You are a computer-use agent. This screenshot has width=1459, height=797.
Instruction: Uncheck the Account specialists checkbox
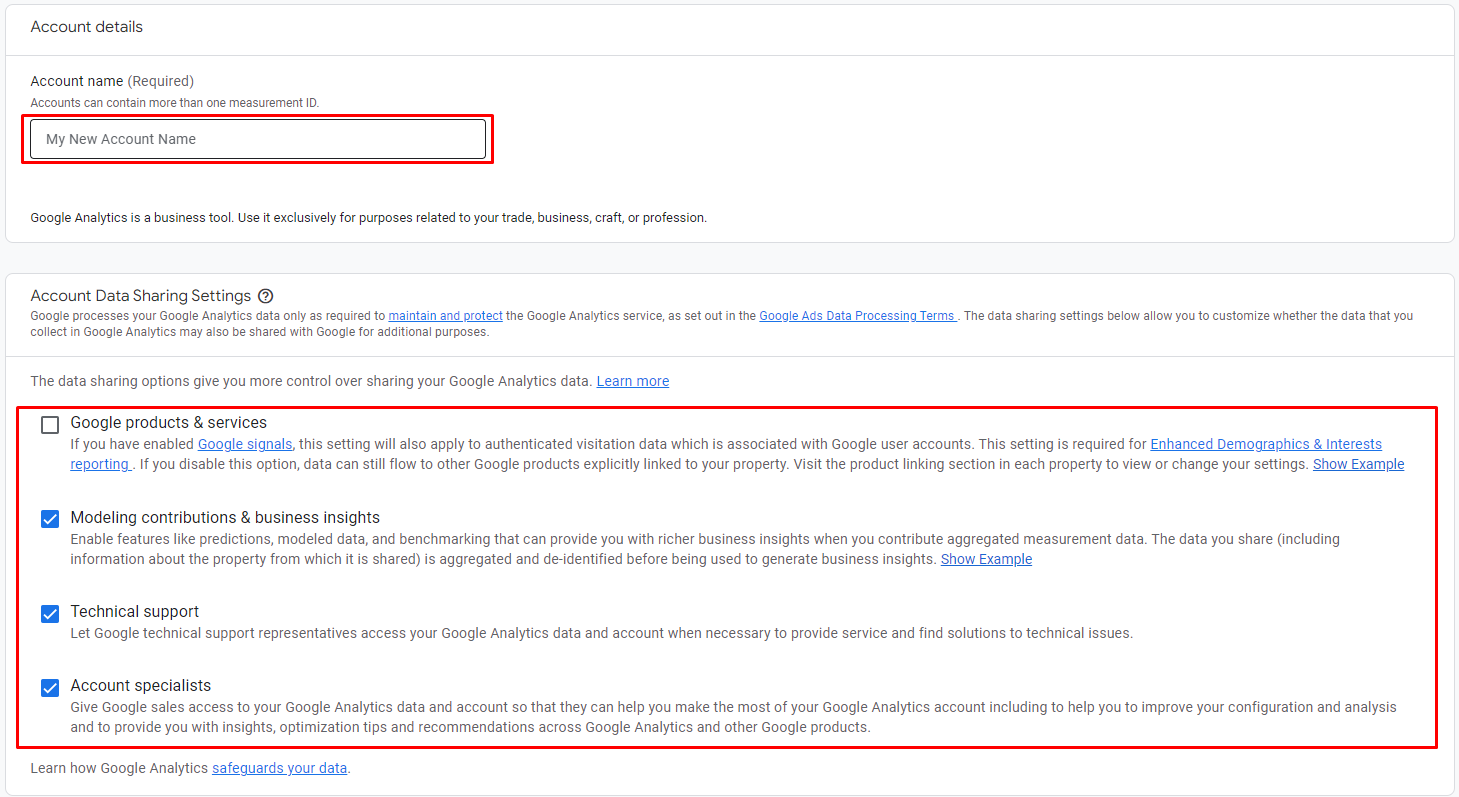click(50, 687)
